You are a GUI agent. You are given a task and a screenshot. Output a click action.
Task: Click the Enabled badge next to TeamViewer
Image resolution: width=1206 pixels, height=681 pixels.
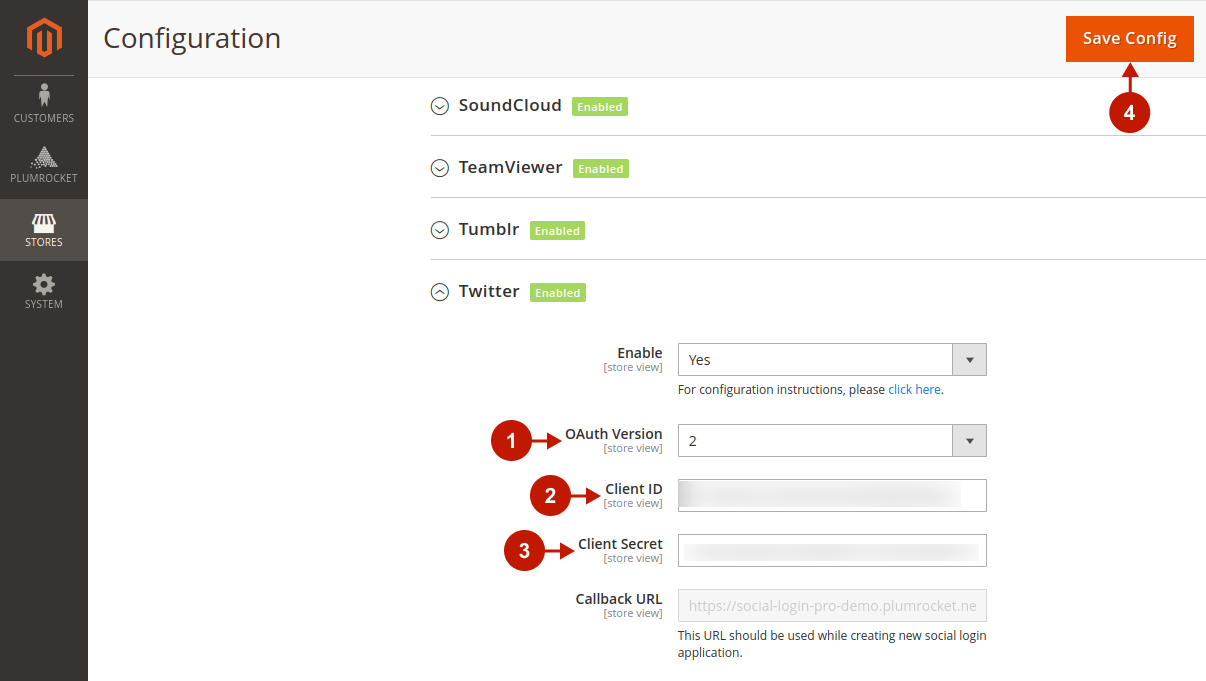[601, 169]
